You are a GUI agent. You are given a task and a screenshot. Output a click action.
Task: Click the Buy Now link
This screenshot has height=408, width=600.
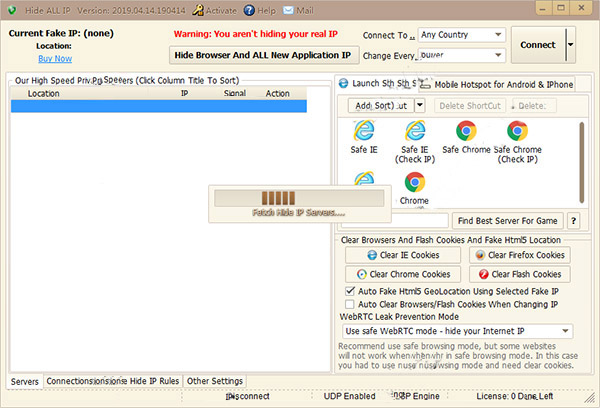[55, 59]
